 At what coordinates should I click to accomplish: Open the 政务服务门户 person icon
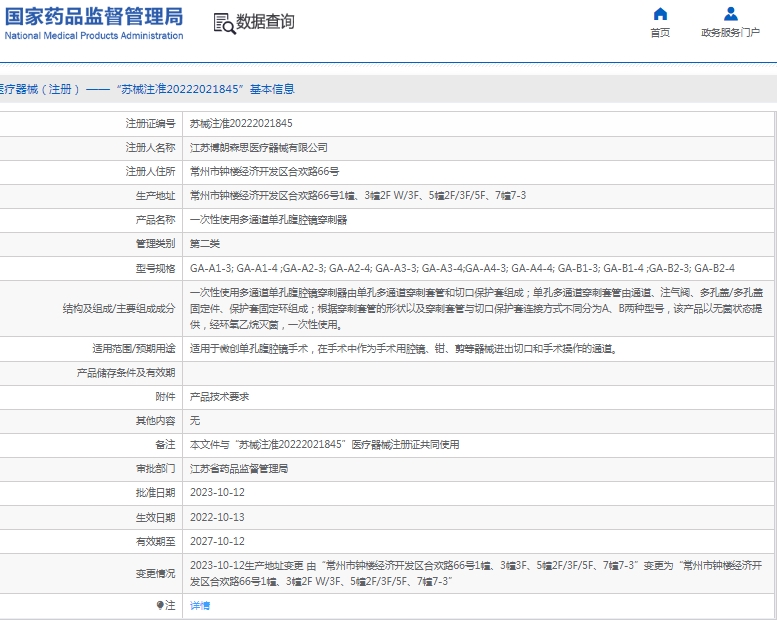730,13
